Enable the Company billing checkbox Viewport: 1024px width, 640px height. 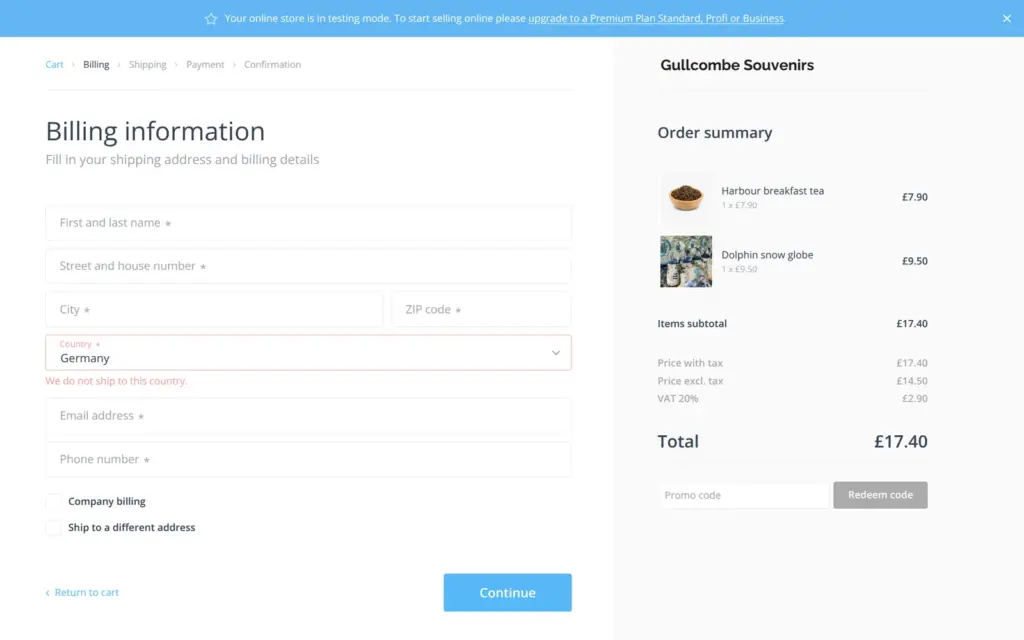click(54, 502)
